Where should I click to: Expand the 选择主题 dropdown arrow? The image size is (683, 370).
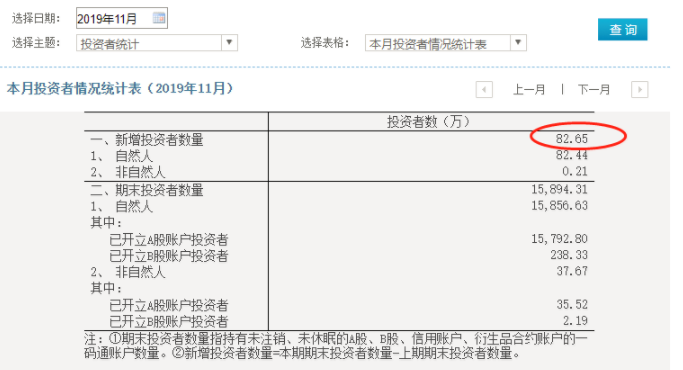click(229, 43)
